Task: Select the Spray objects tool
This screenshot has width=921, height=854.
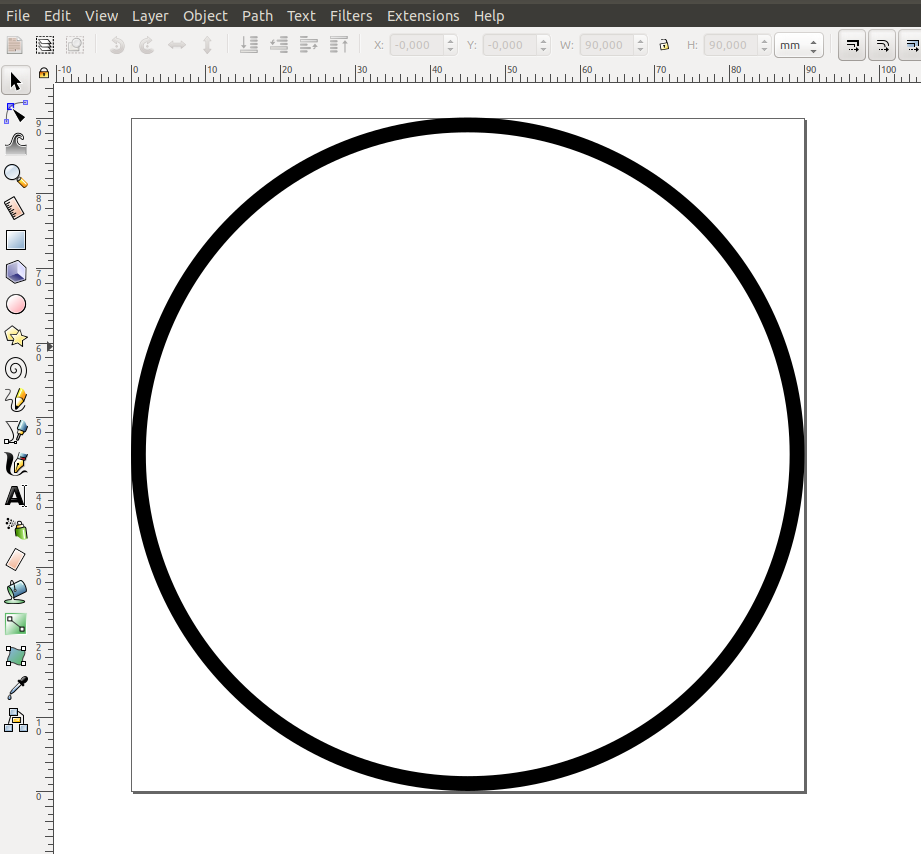Action: click(x=16, y=528)
